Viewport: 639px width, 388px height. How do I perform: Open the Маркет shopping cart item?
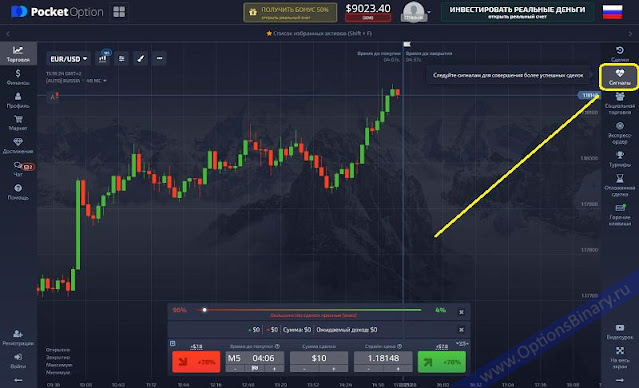coord(18,123)
